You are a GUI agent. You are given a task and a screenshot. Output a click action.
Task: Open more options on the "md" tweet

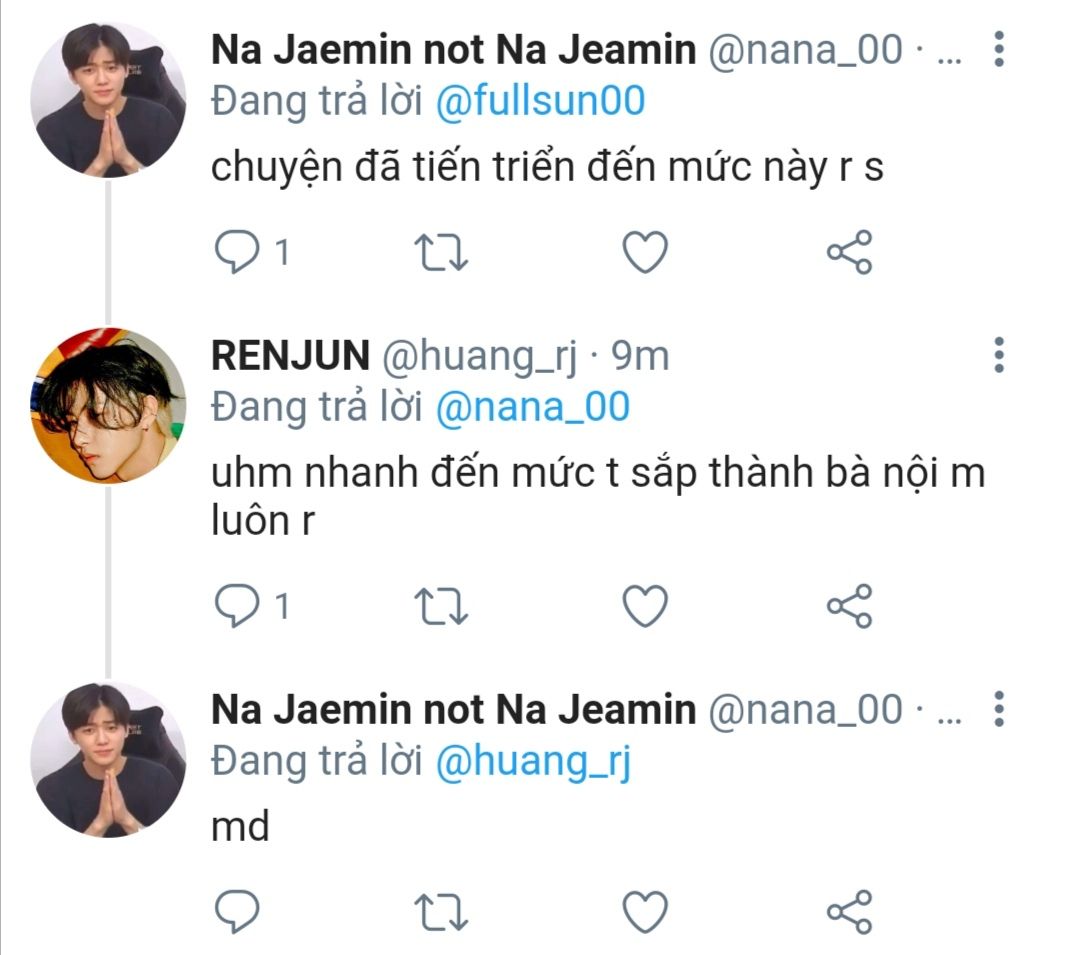pos(998,709)
